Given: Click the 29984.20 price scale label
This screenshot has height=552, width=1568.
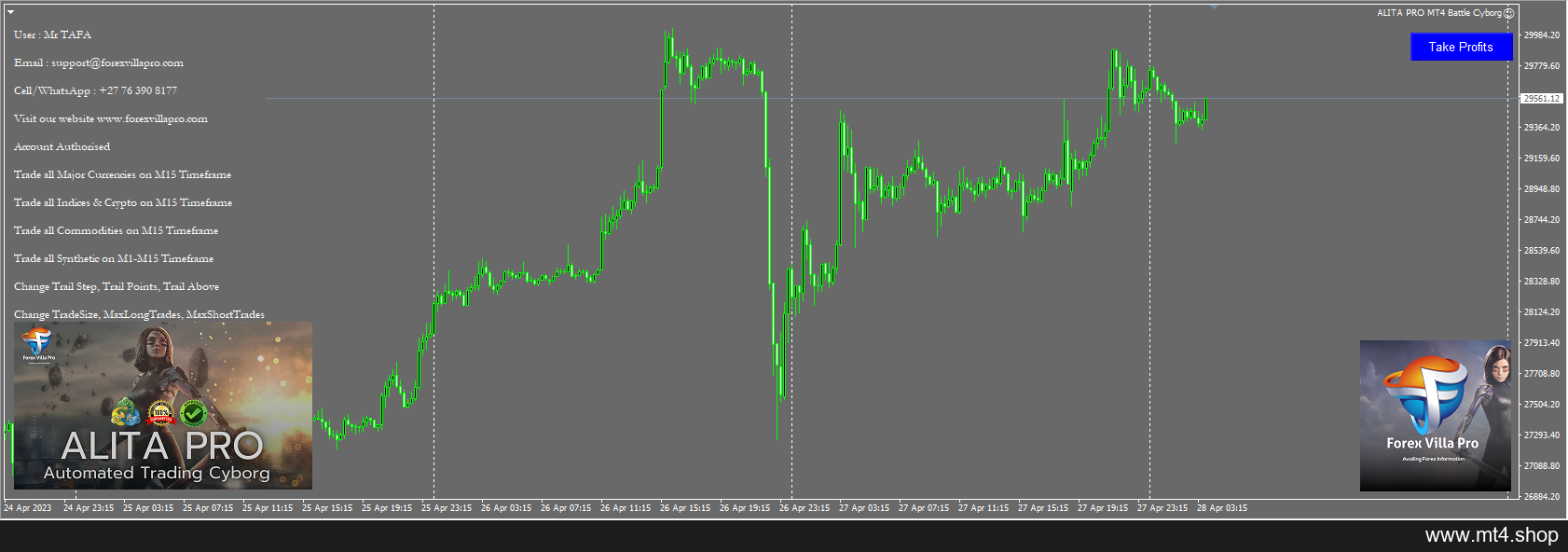Looking at the screenshot, I should (x=1541, y=35).
